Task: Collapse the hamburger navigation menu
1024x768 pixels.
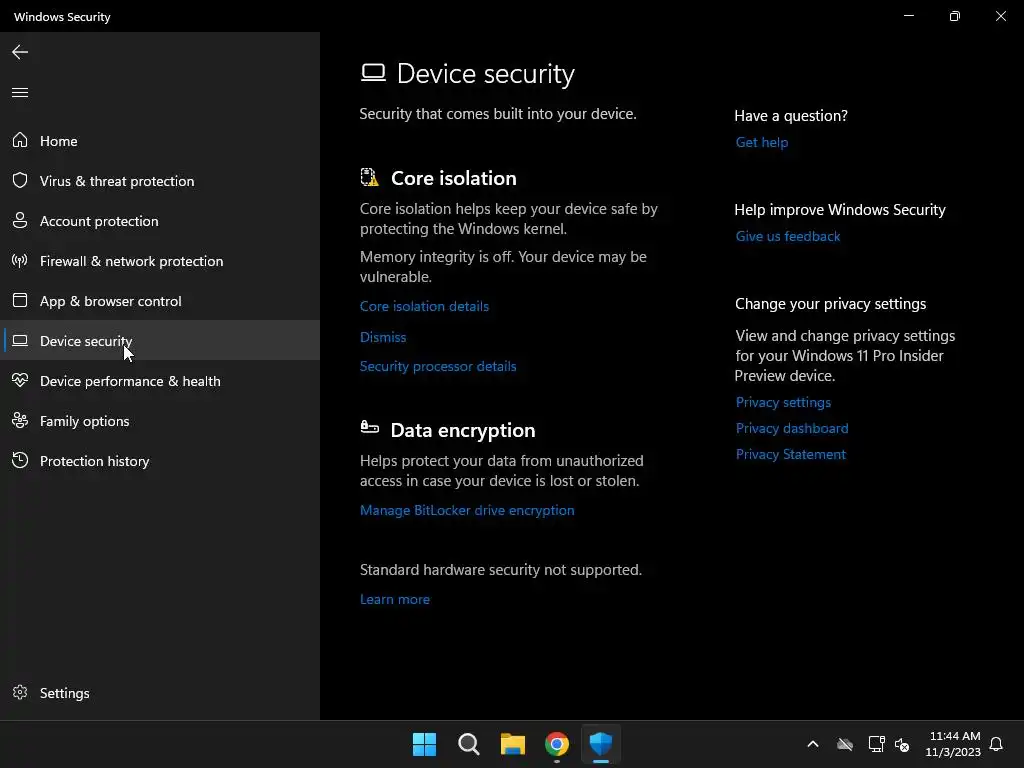Action: (20, 92)
